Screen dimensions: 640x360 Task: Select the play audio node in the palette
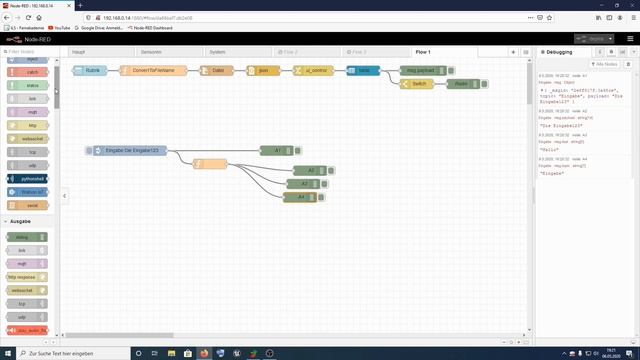pos(27,330)
